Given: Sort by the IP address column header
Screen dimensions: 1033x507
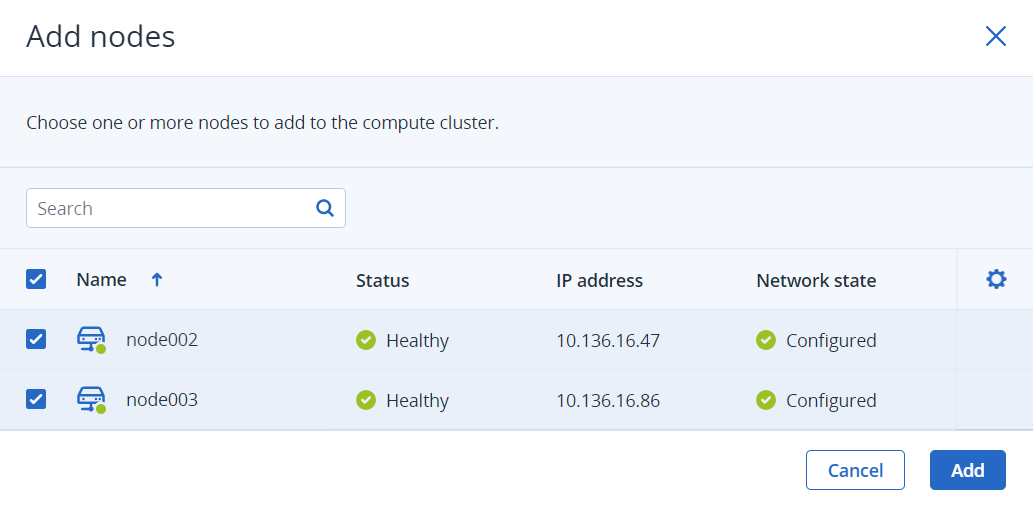Looking at the screenshot, I should coord(599,280).
